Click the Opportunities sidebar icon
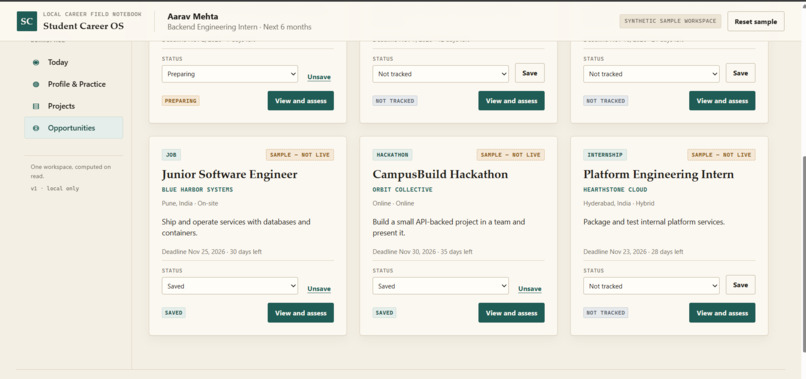This screenshot has height=379, width=806. coord(36,128)
